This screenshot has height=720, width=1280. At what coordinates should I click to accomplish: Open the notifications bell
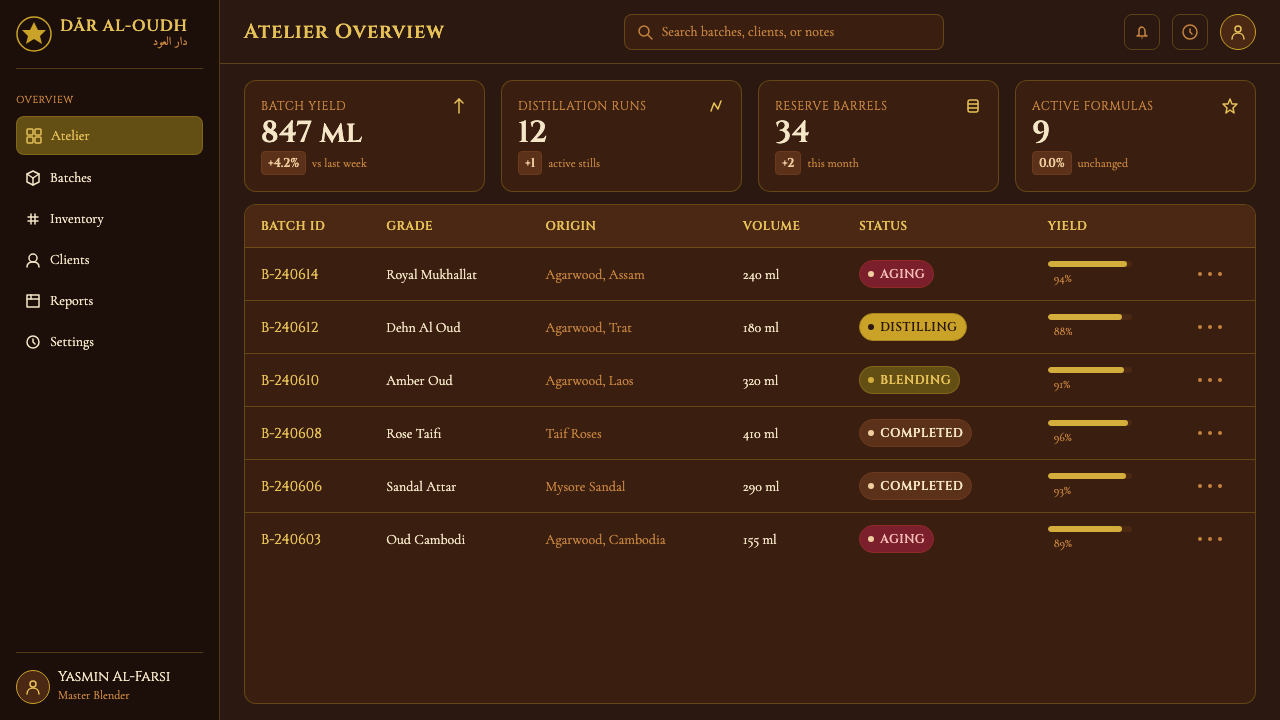(1142, 32)
